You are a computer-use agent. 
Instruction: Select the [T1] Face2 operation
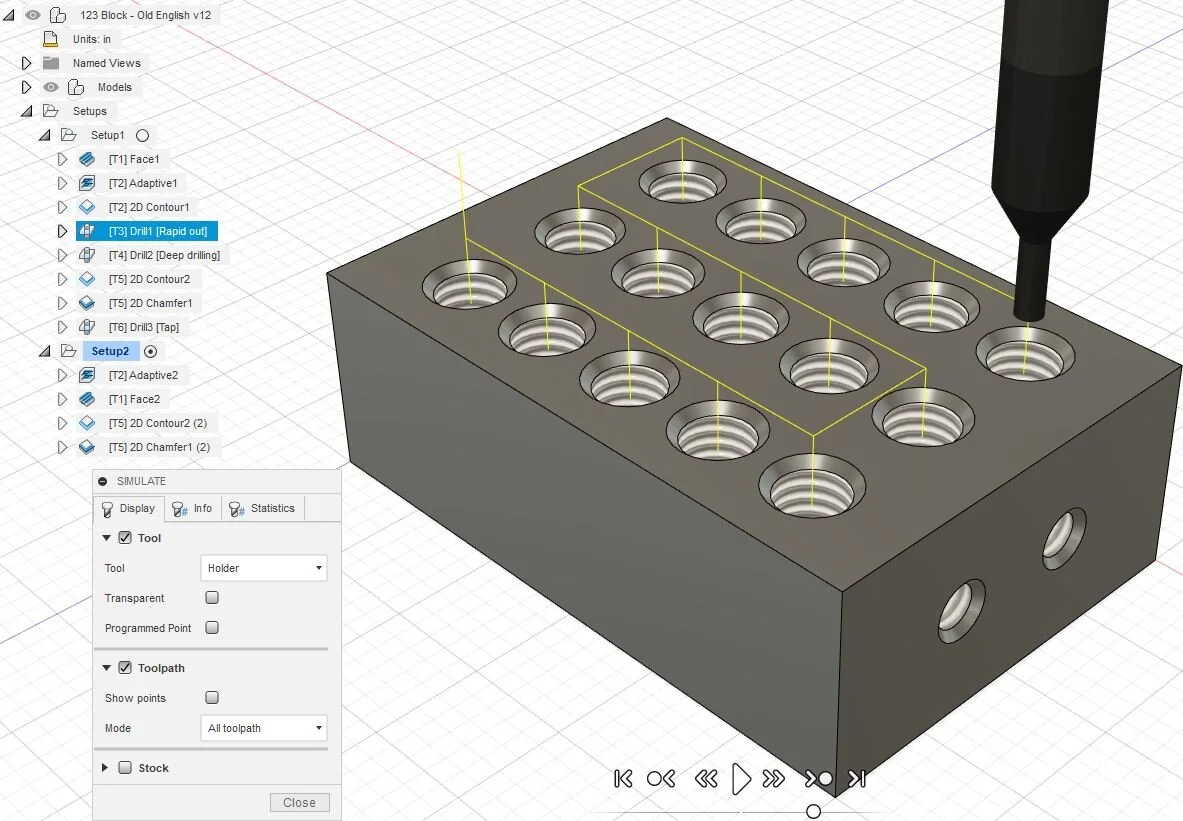click(134, 399)
